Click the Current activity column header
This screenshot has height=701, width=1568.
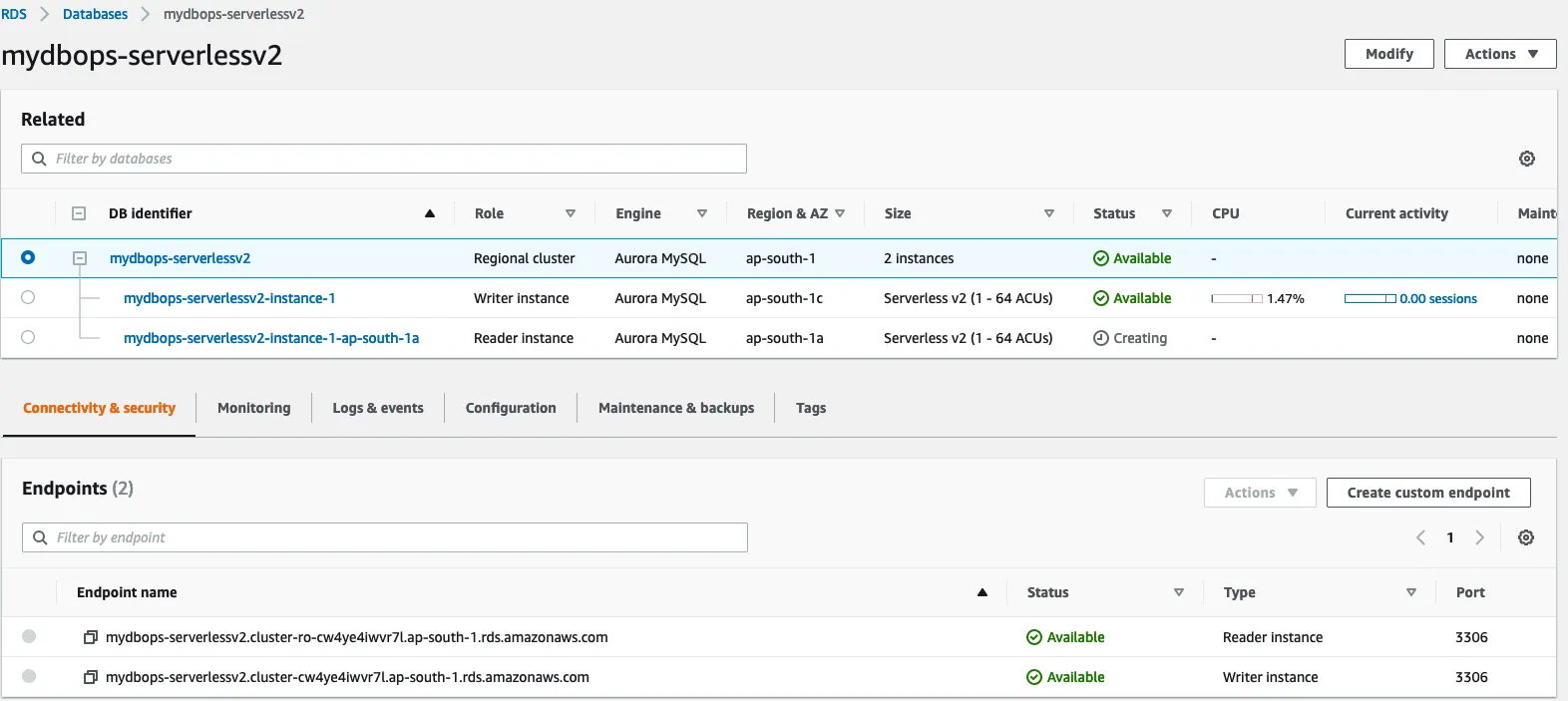[x=1396, y=213]
